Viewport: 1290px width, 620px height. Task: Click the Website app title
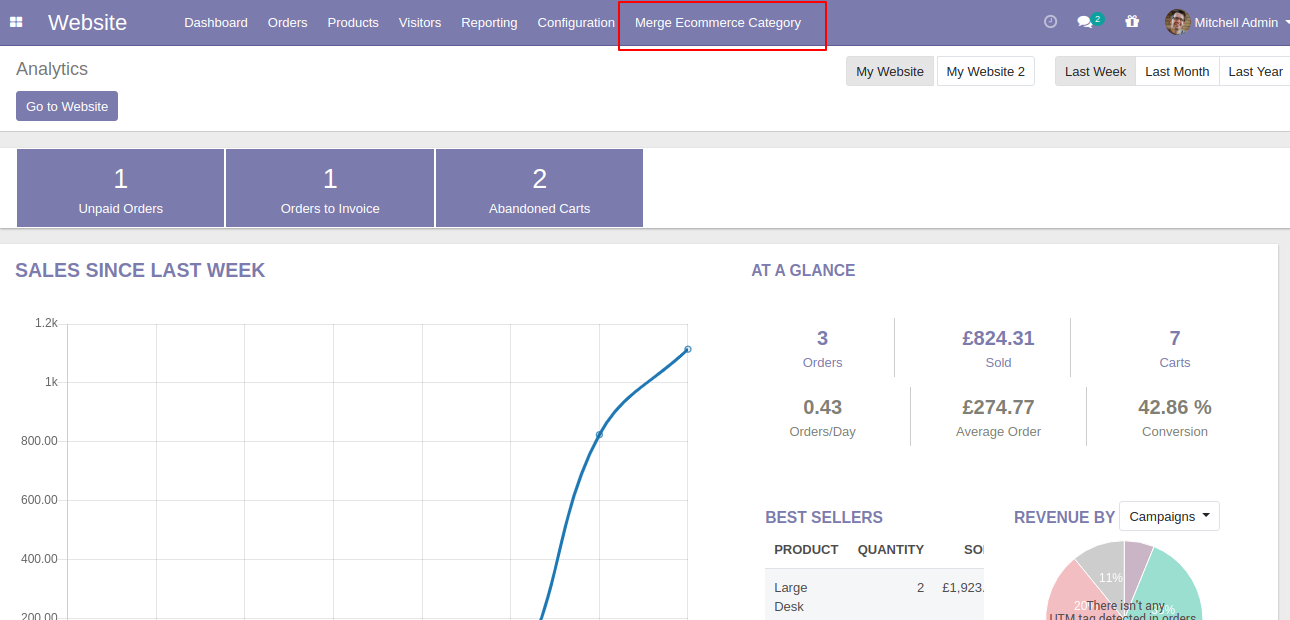click(87, 22)
